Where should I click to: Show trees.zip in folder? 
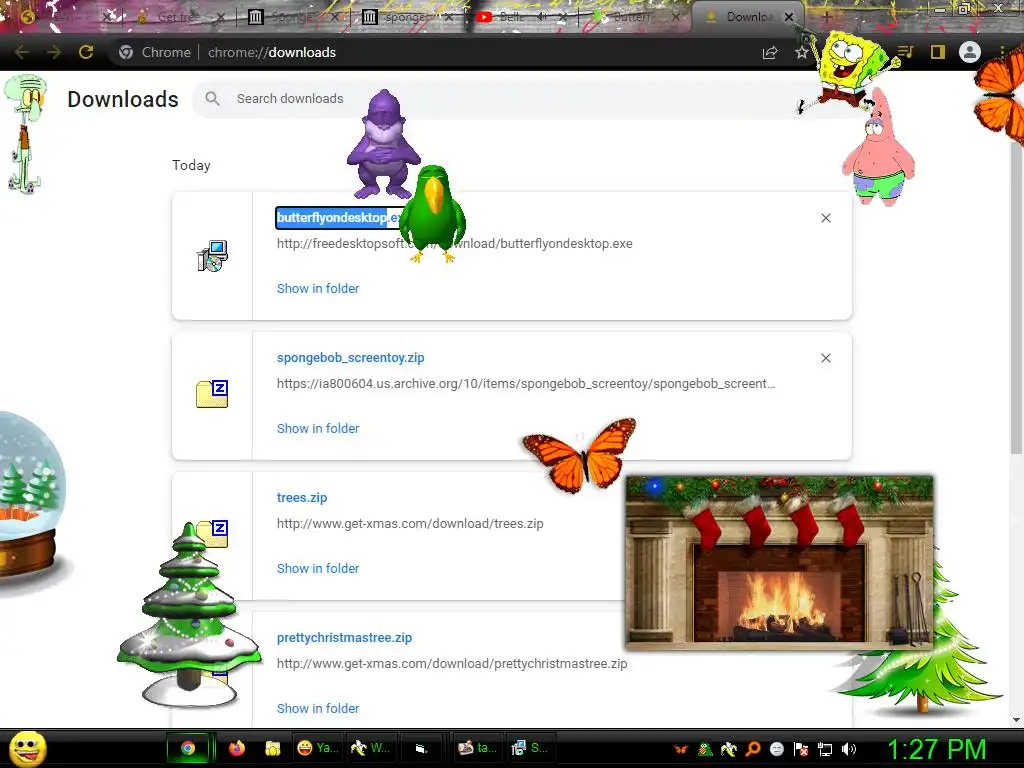(x=318, y=568)
